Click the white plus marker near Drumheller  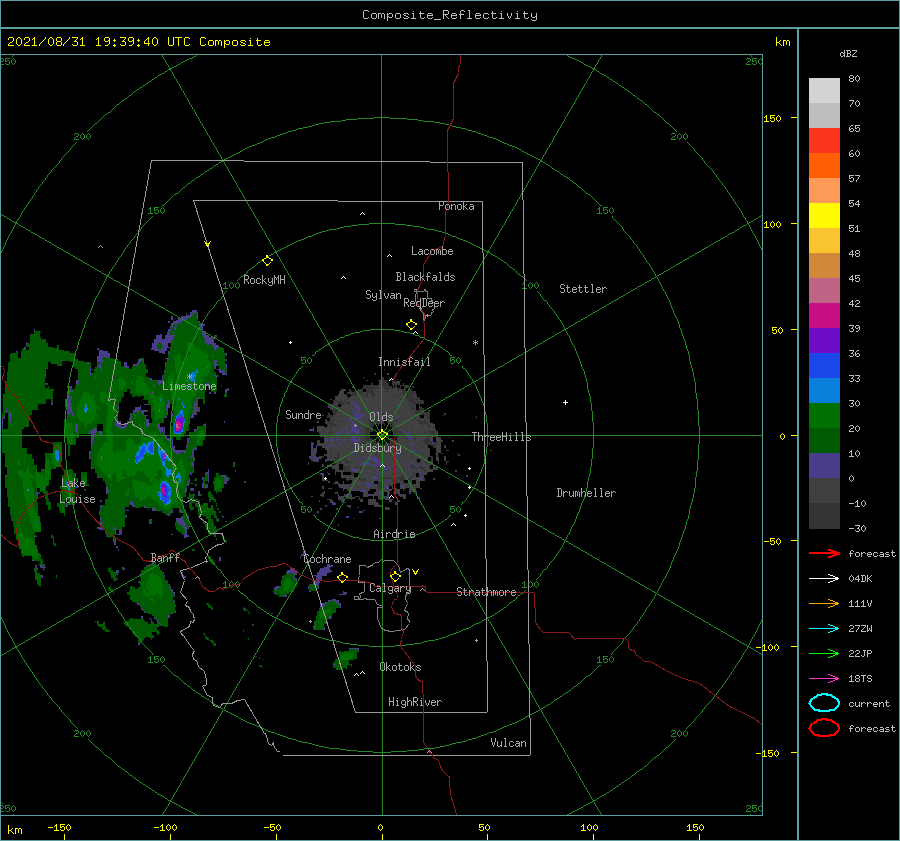565,402
